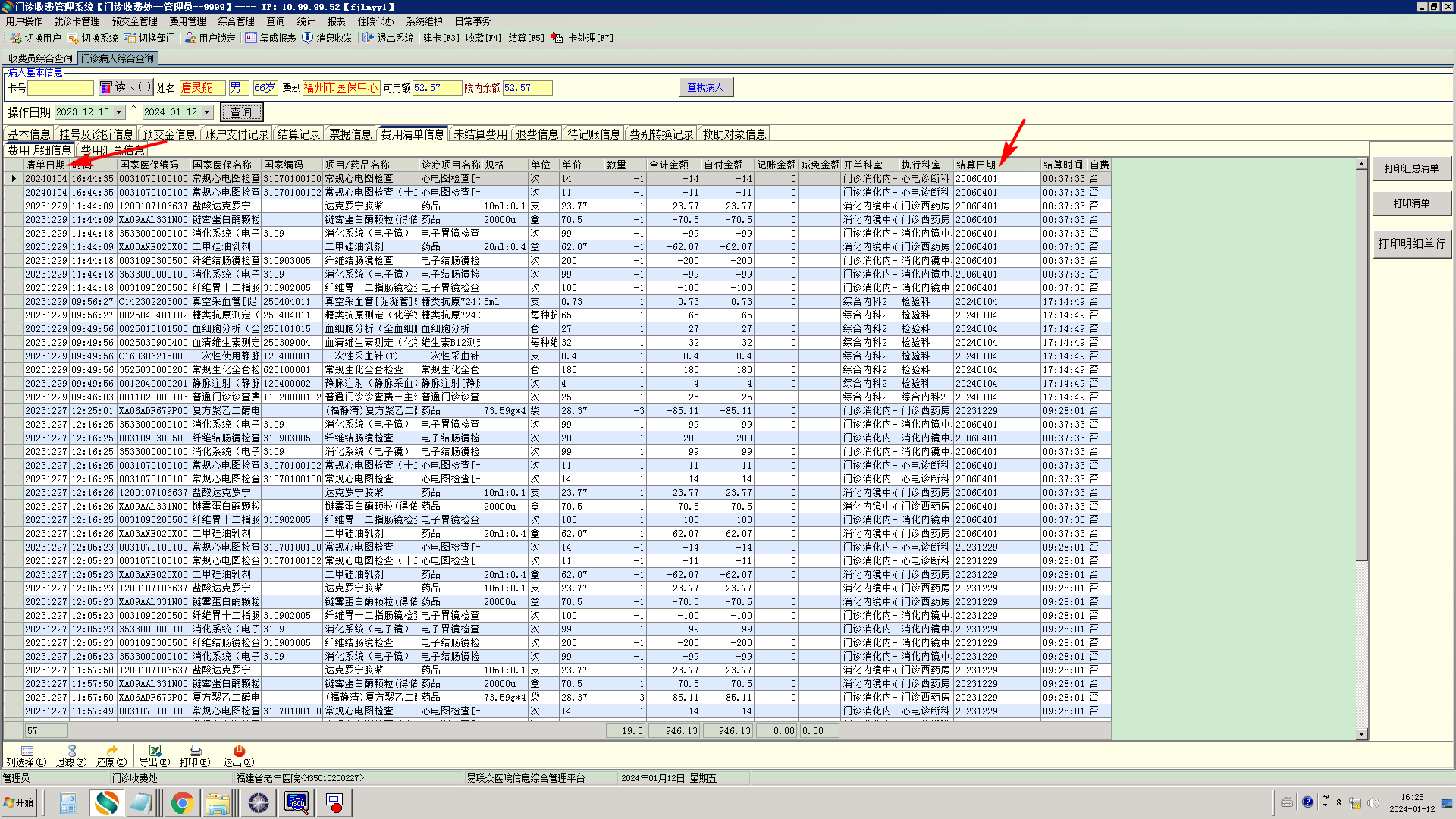Click the red 退出 power icon
The image size is (1456, 819).
tap(239, 751)
